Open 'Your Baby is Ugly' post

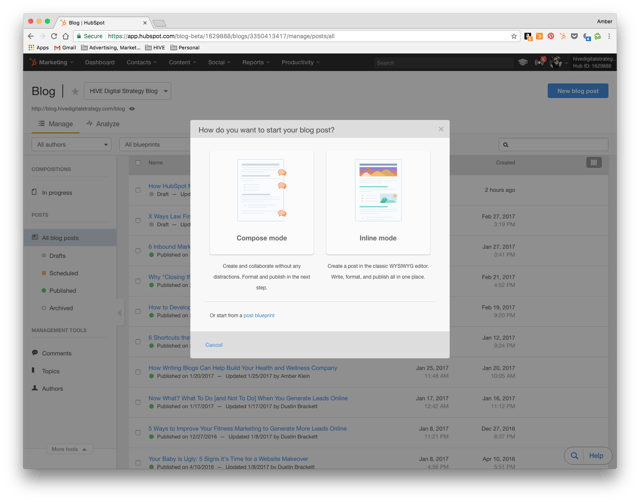[228, 459]
